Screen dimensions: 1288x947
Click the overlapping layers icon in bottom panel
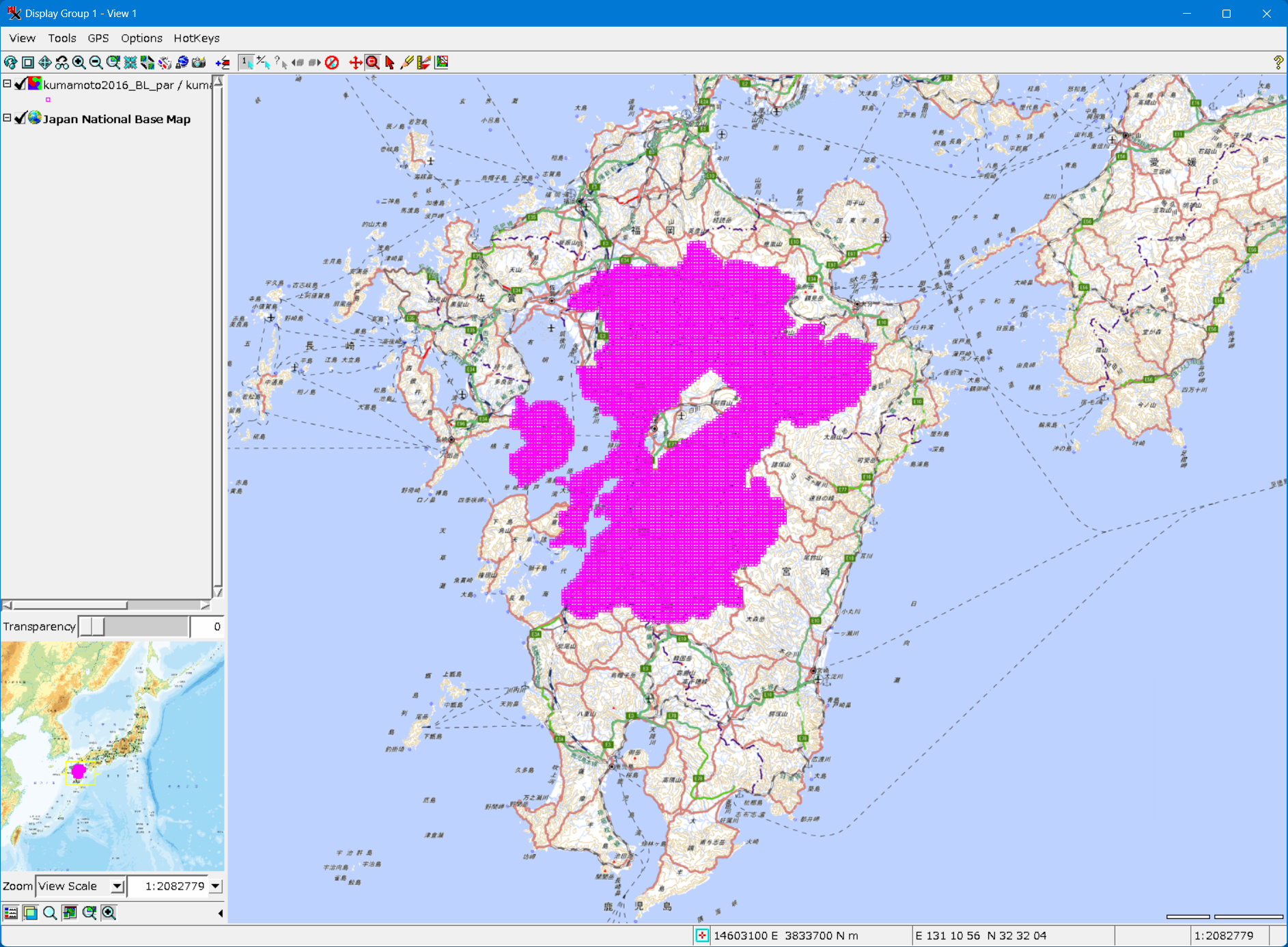pos(30,913)
